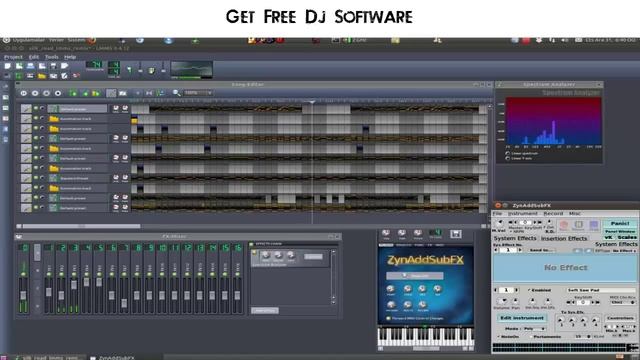Open the instrument plugins sidebar tab
This screenshot has height=360, width=640.
(x=5, y=87)
